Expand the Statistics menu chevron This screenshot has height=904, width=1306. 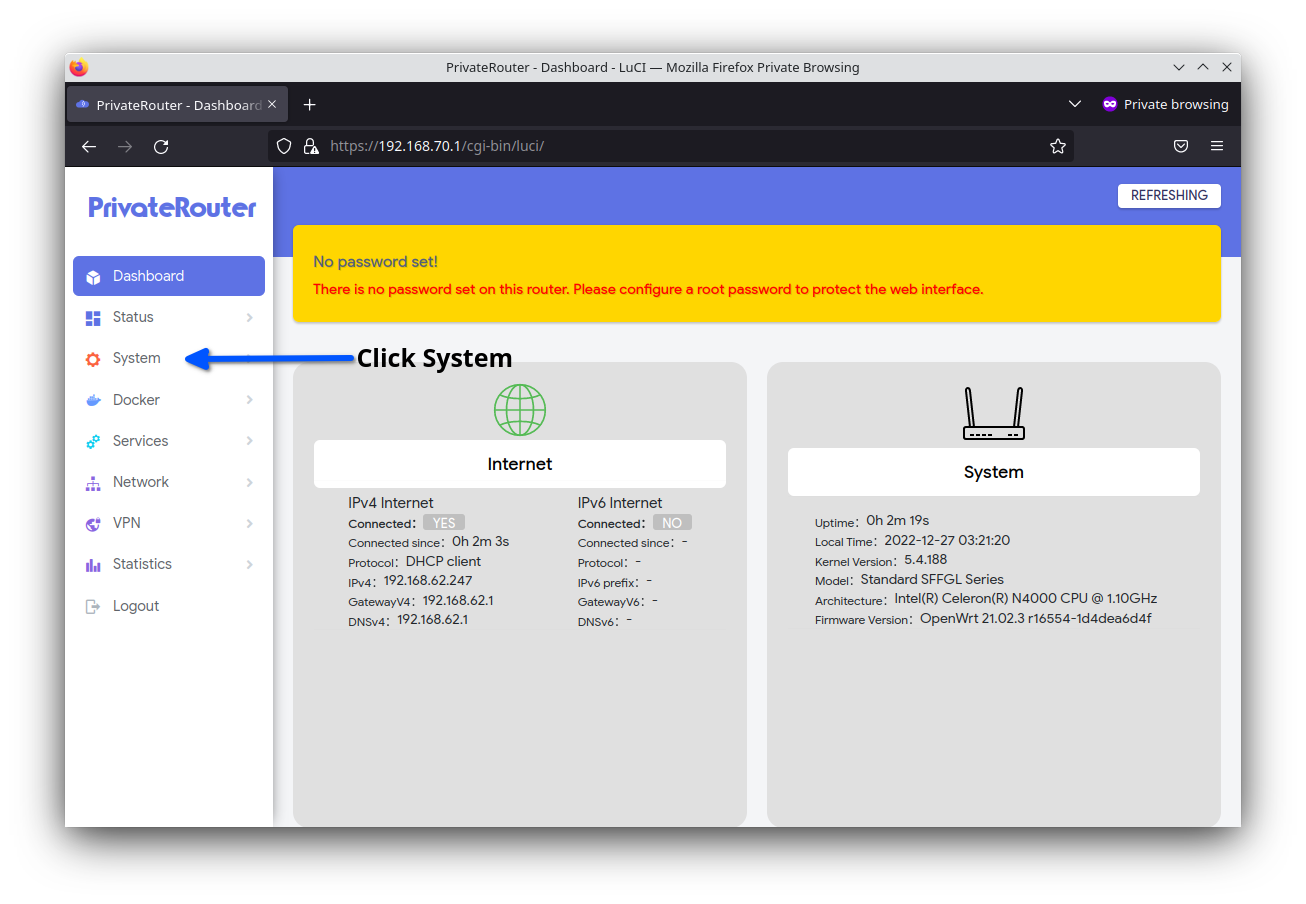pos(249,565)
